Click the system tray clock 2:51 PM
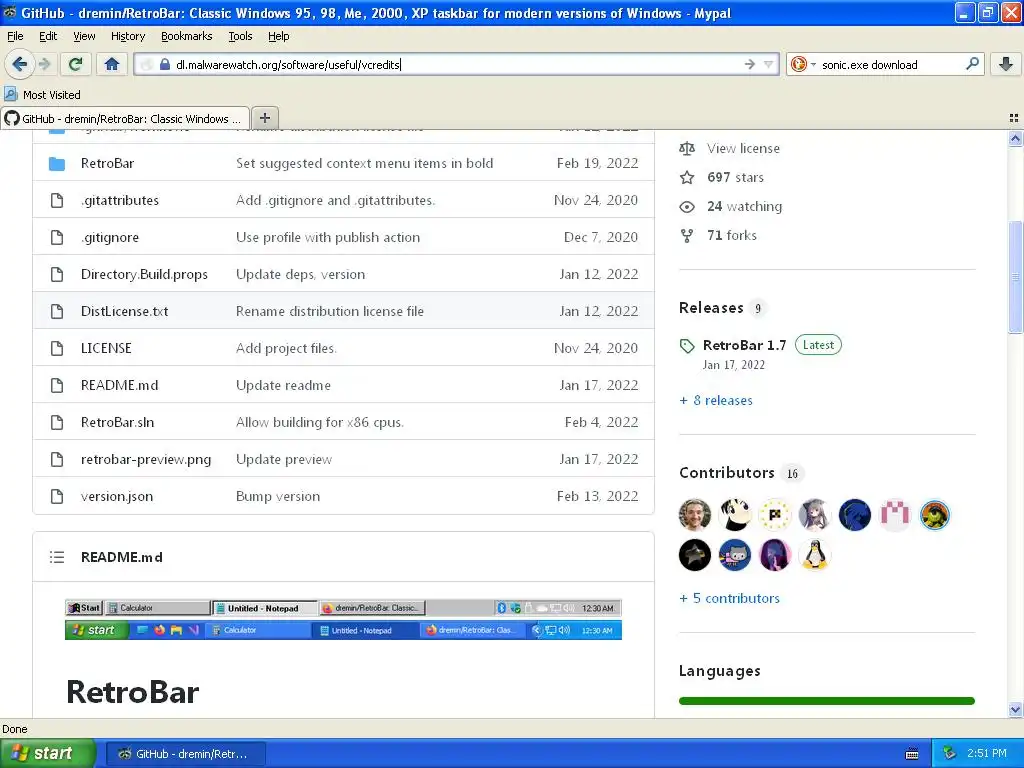The width and height of the screenshot is (1024, 768). (x=987, y=754)
